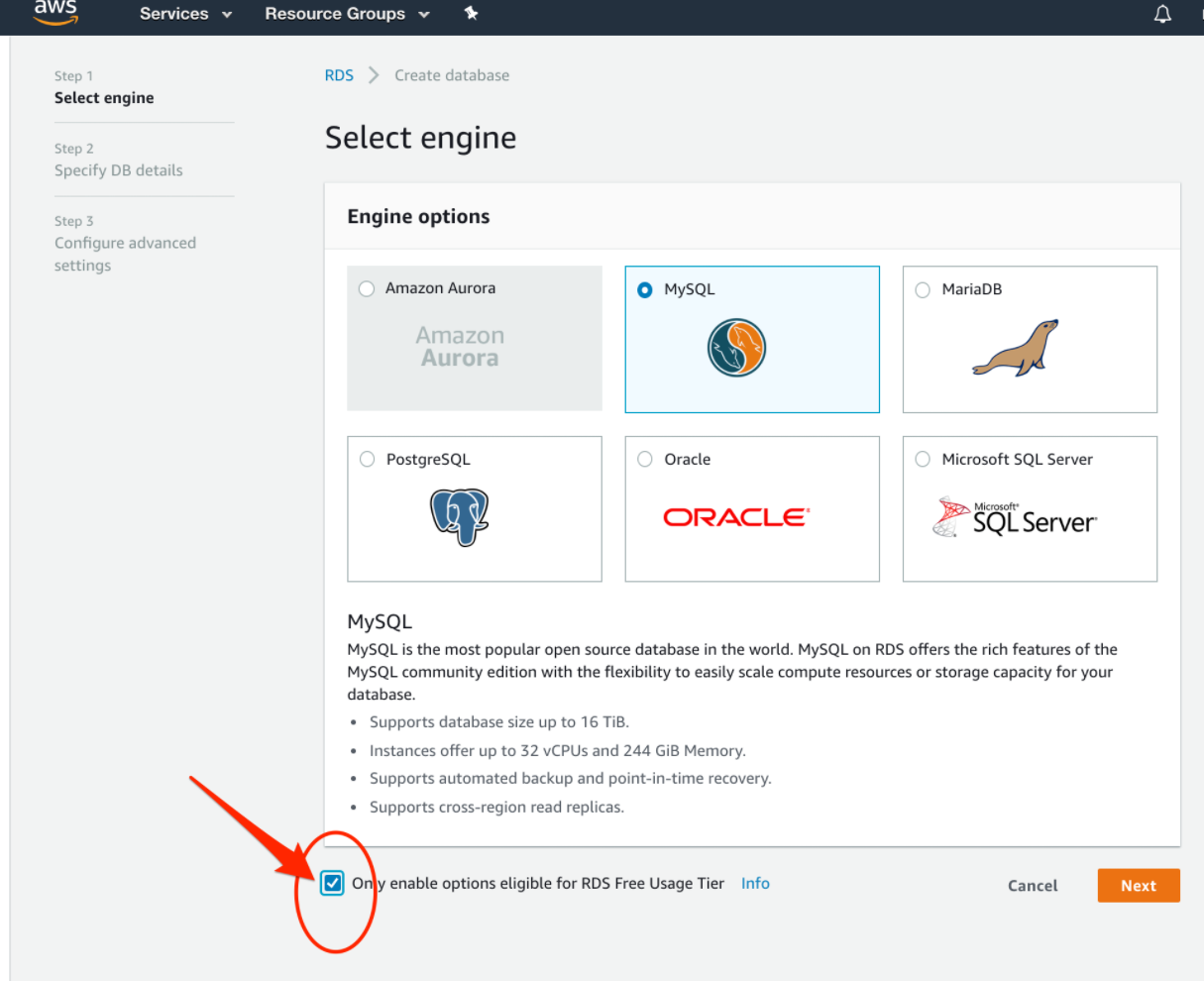Image resolution: width=1204 pixels, height=981 pixels.
Task: Click "Supports database size up to 16 TiB."
Action: (x=499, y=722)
